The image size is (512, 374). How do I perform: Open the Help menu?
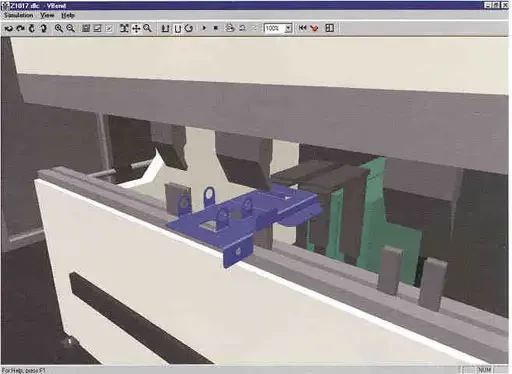click(68, 15)
